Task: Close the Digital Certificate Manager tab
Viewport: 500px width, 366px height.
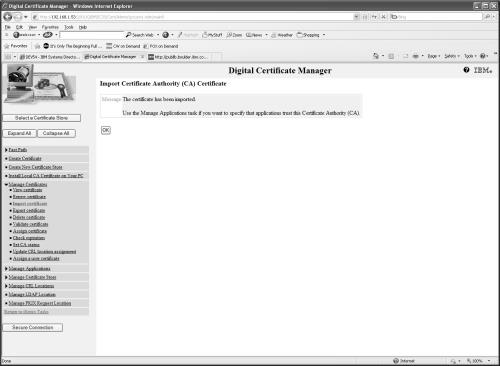Action: [142, 57]
